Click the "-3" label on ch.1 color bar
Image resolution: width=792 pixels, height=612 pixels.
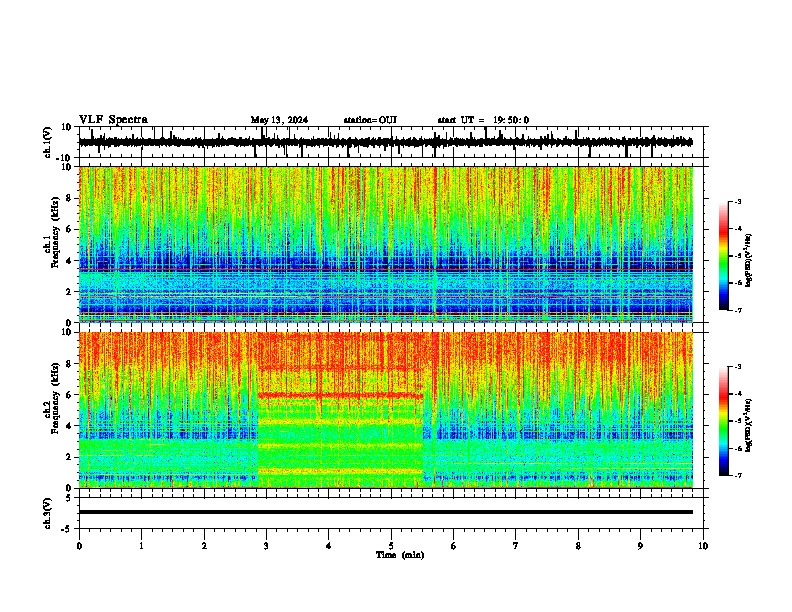tap(737, 202)
